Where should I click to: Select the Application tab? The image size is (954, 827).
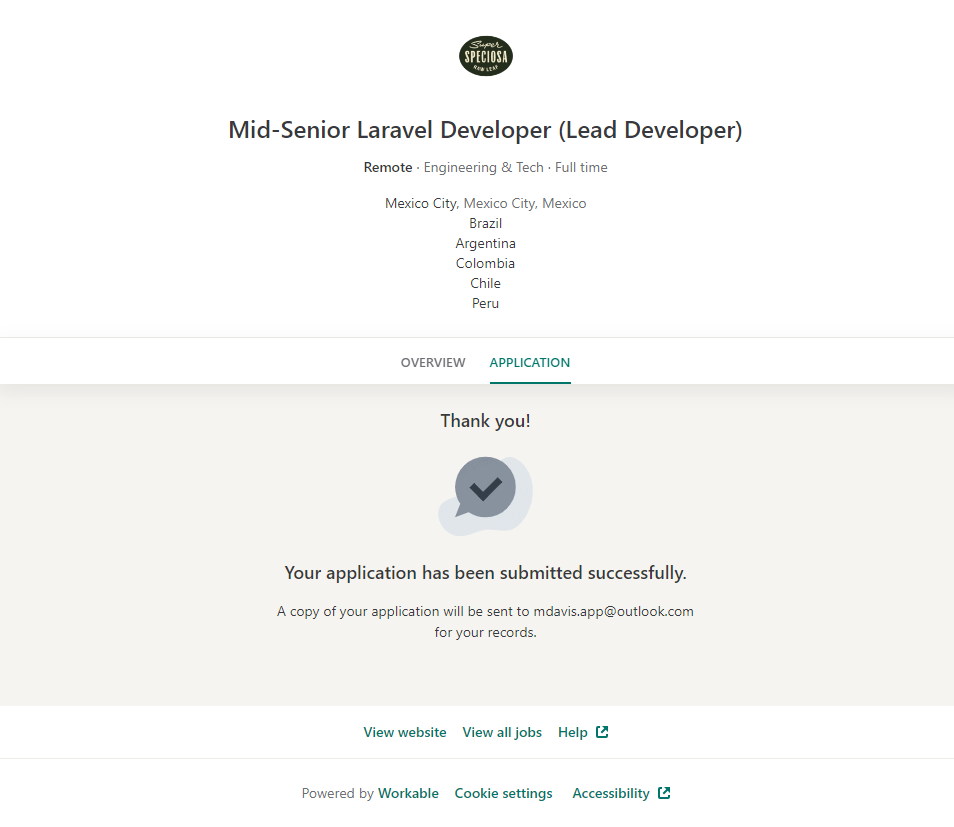coord(530,362)
